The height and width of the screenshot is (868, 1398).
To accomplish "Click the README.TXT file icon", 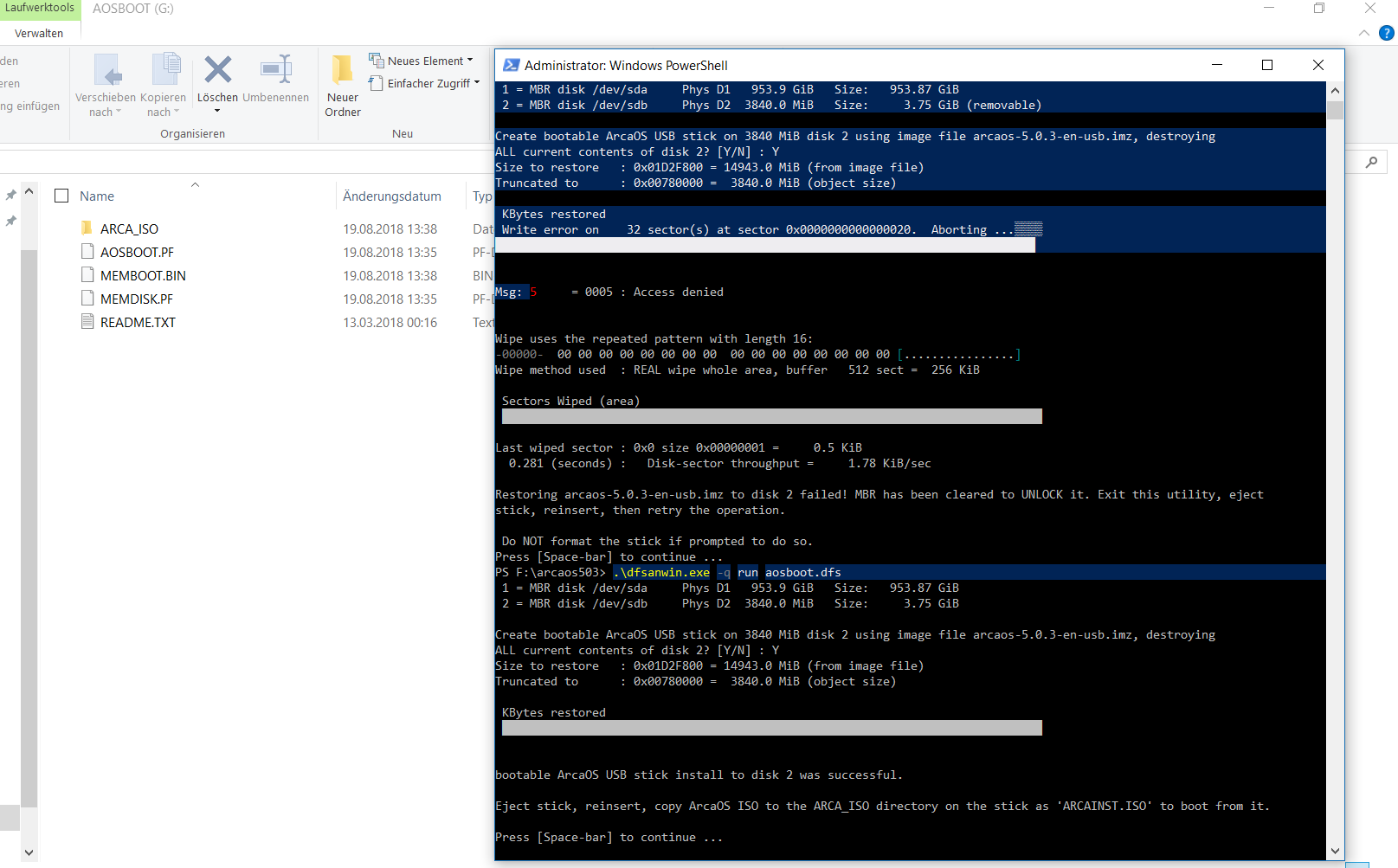I will tap(87, 321).
